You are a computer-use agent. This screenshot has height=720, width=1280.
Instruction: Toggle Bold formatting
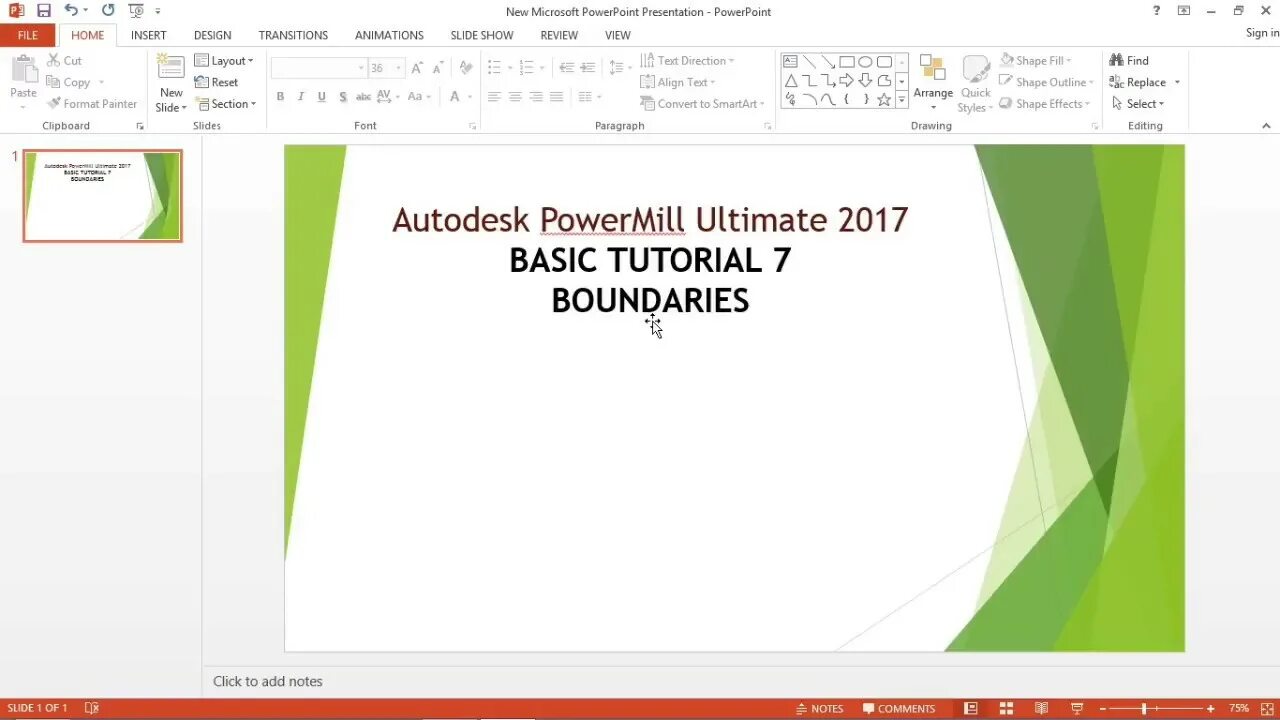280,97
